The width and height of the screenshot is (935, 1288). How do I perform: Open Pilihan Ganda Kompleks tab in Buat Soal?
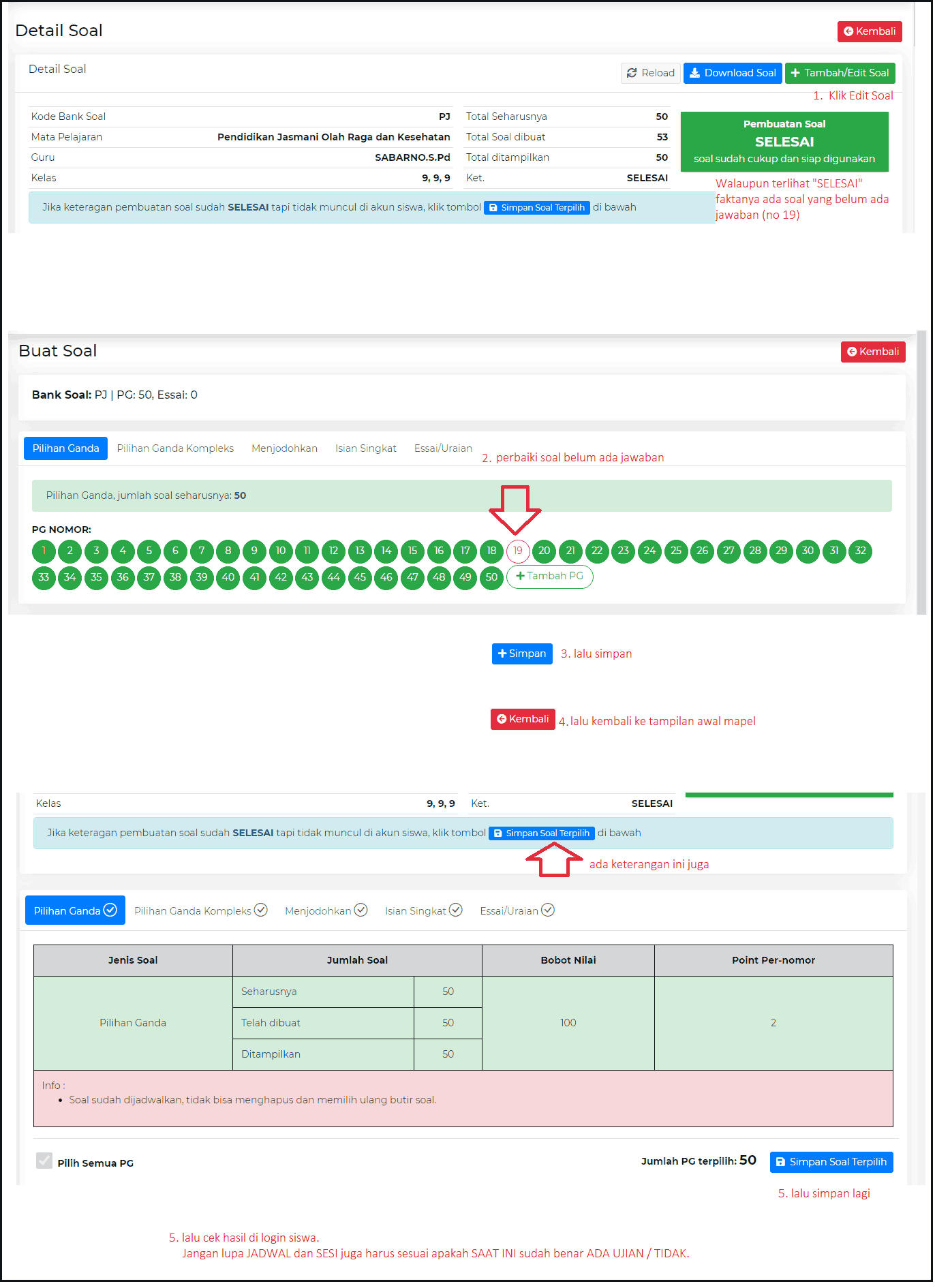coord(176,449)
